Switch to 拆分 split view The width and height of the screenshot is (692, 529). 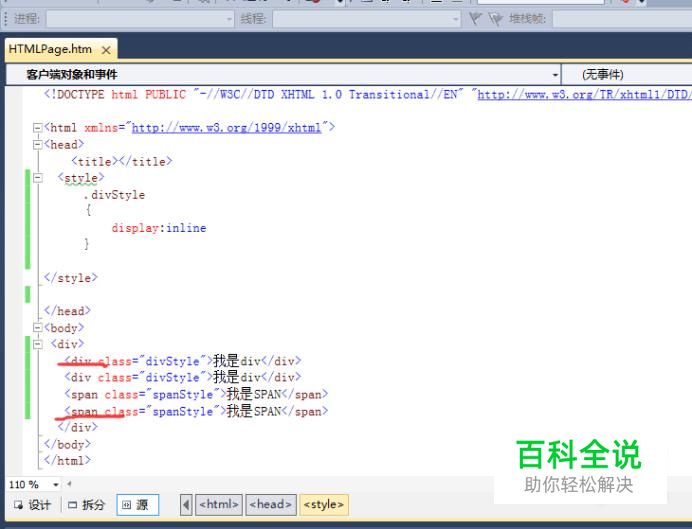(x=87, y=505)
